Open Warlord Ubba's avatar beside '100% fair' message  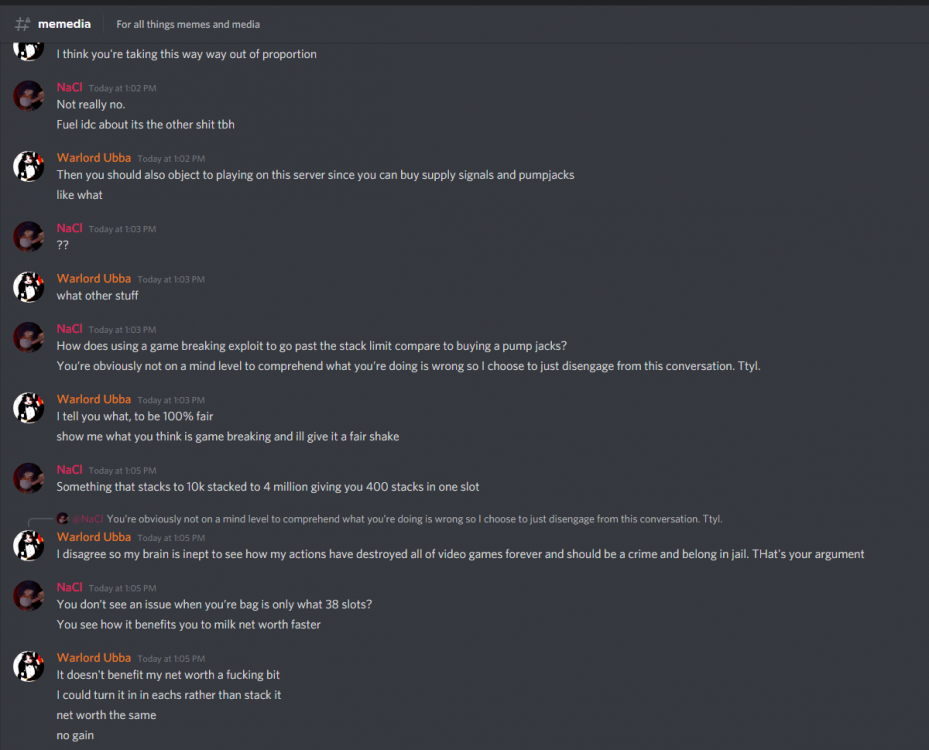(x=28, y=407)
